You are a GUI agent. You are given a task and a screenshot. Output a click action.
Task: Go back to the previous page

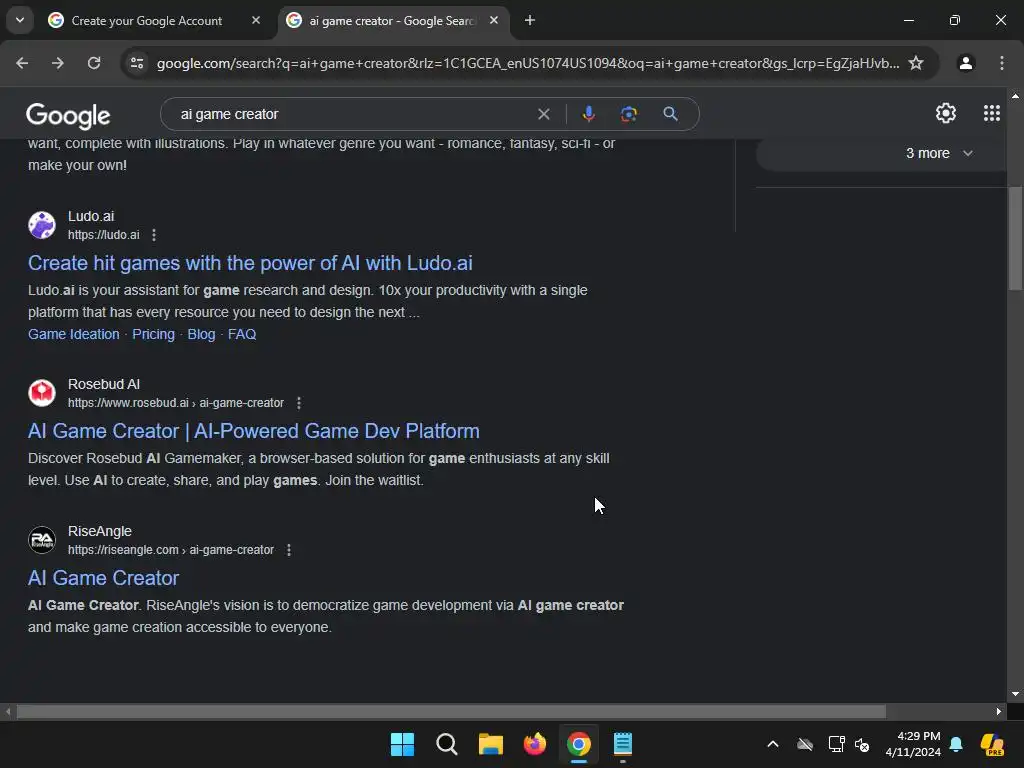click(x=22, y=63)
